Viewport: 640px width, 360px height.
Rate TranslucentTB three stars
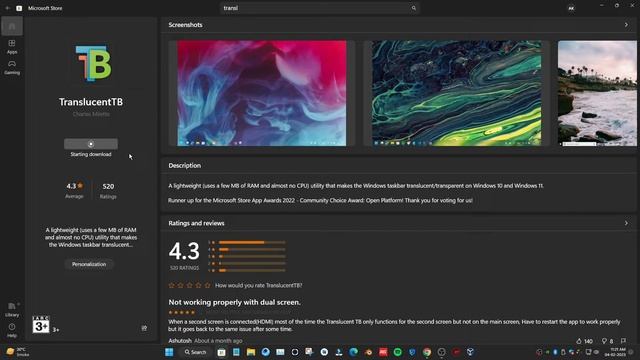189,285
